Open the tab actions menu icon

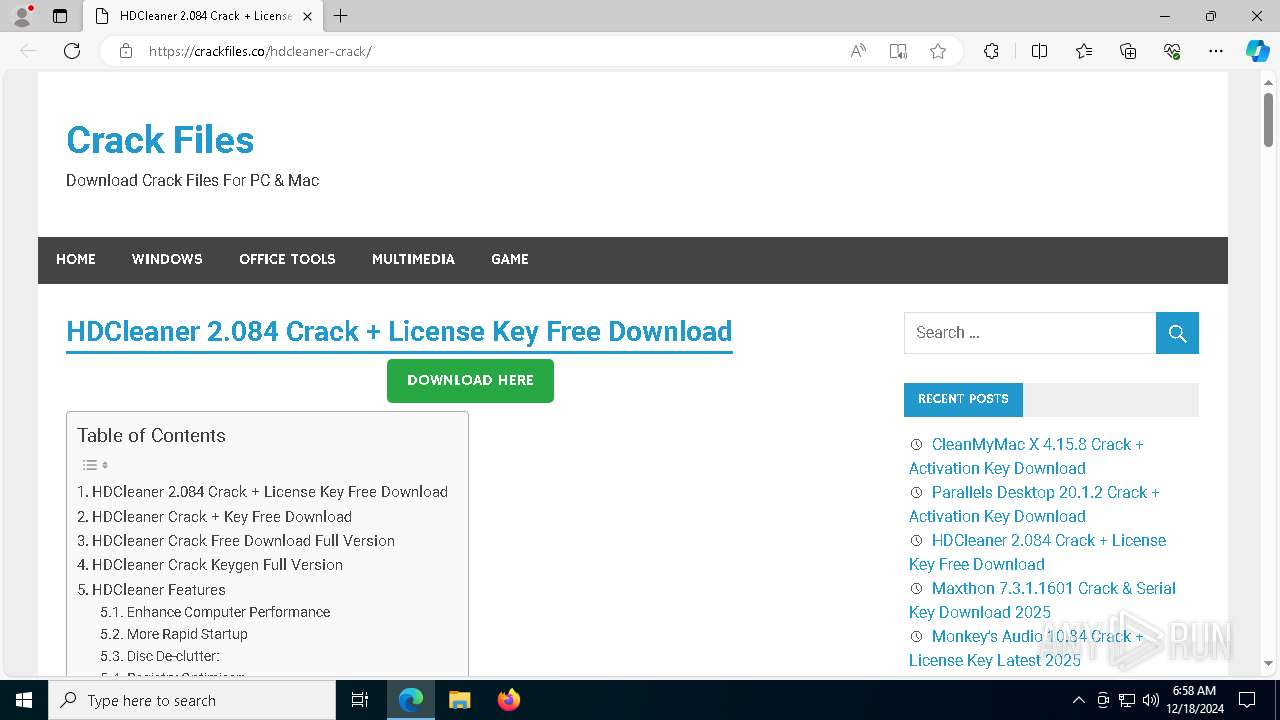[60, 16]
